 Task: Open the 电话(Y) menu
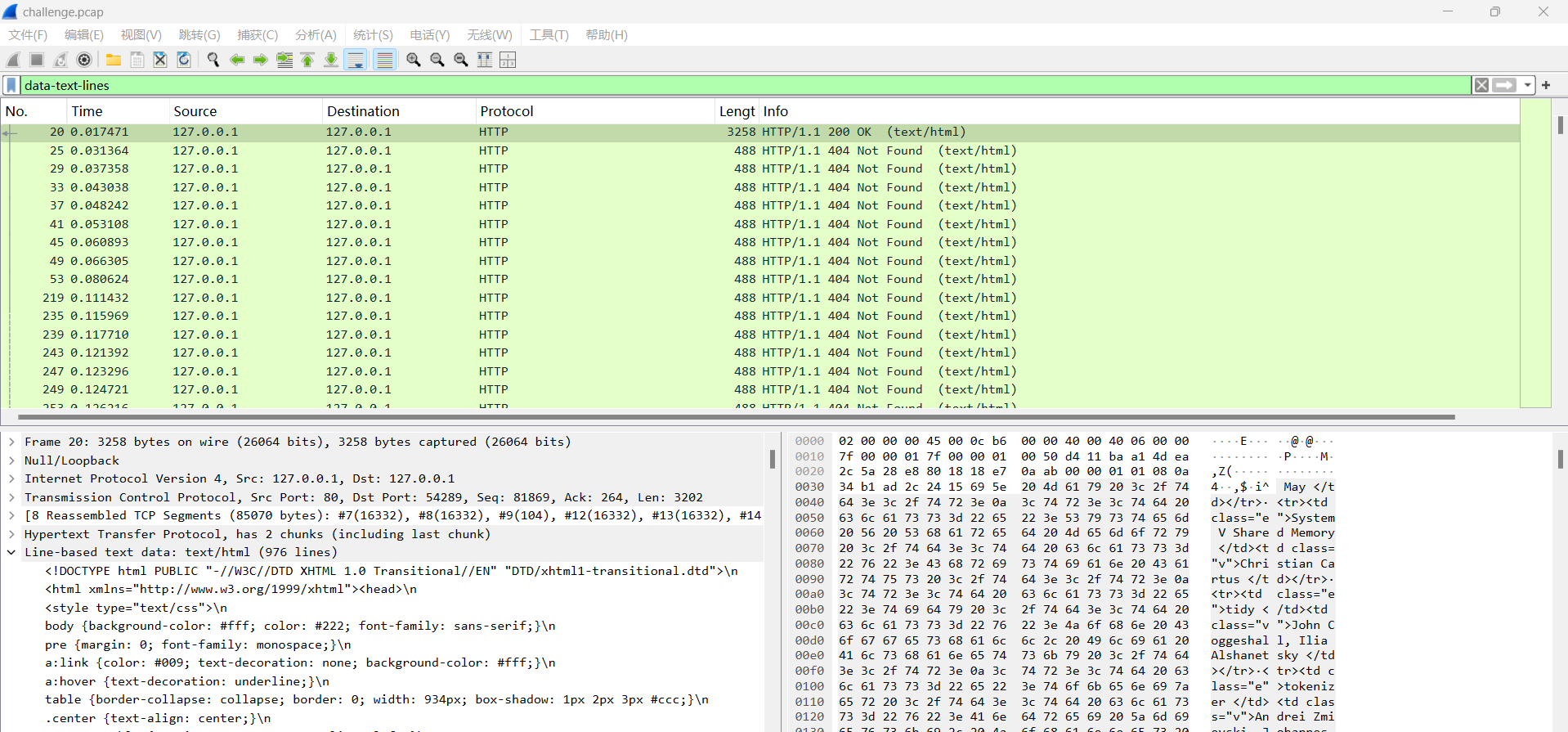pos(430,35)
